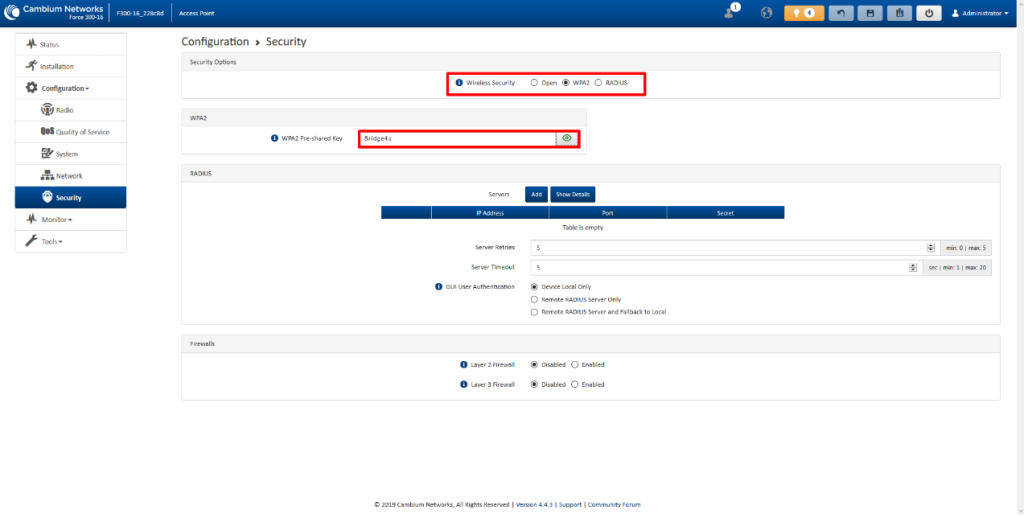
Task: Open the Administrator user dropdown
Action: click(979, 13)
